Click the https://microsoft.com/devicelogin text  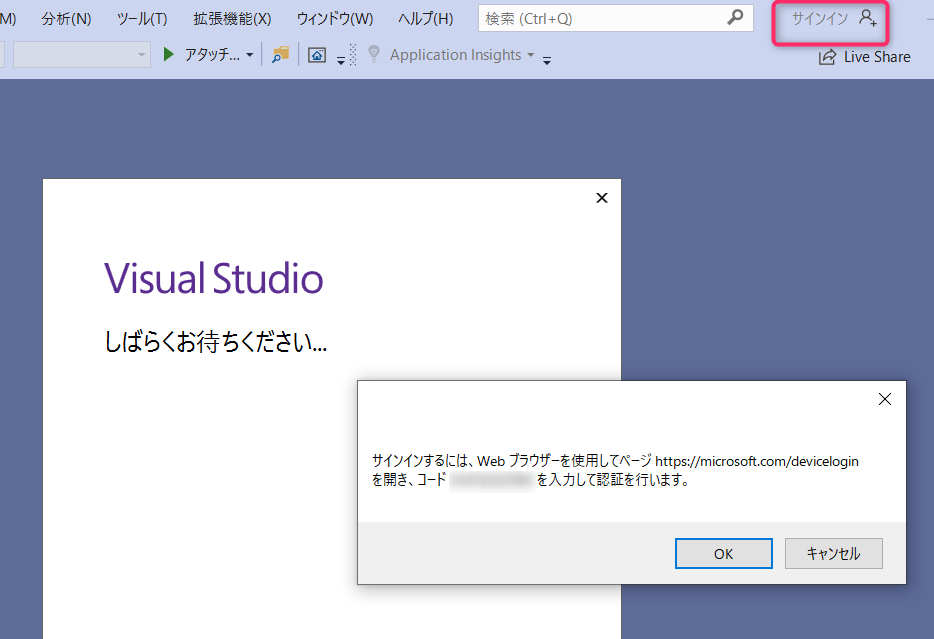757,461
